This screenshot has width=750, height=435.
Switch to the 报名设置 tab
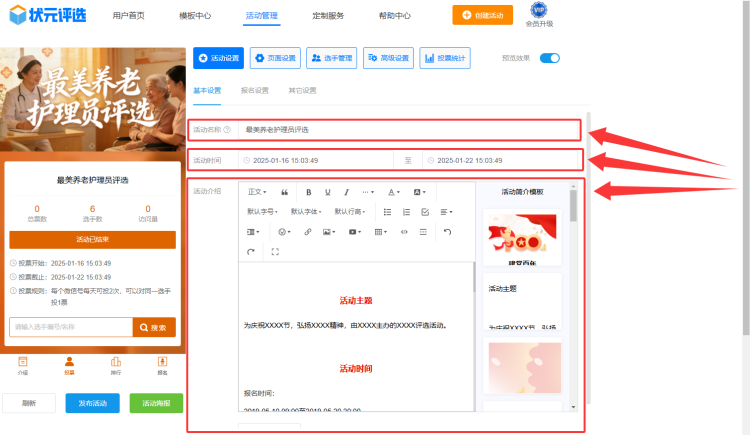(254, 90)
